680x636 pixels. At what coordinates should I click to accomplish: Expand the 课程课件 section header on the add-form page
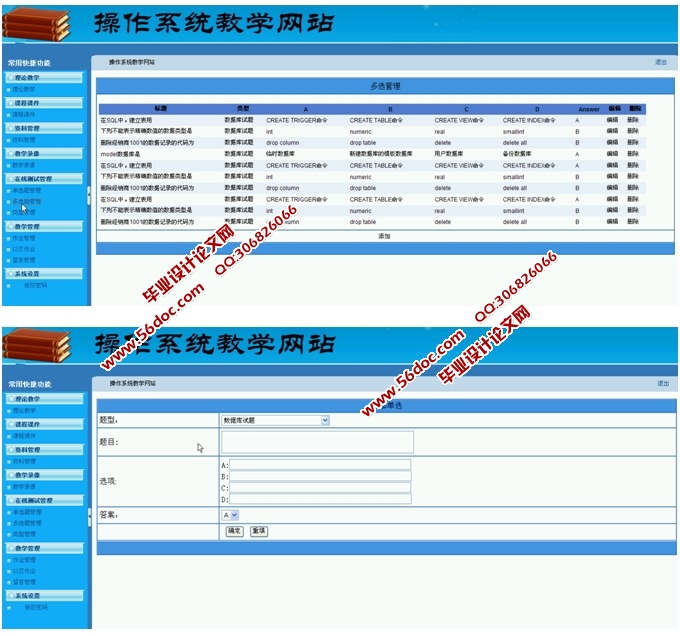44,424
